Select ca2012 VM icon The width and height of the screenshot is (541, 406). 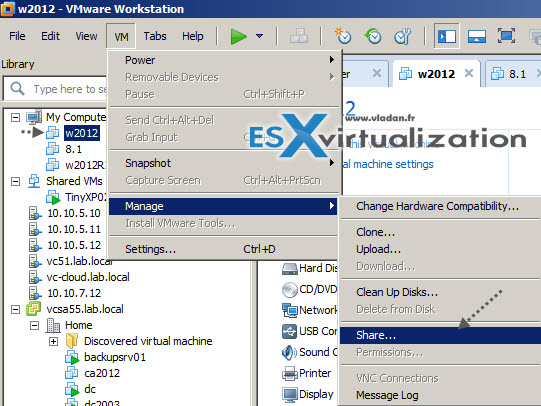(71, 373)
